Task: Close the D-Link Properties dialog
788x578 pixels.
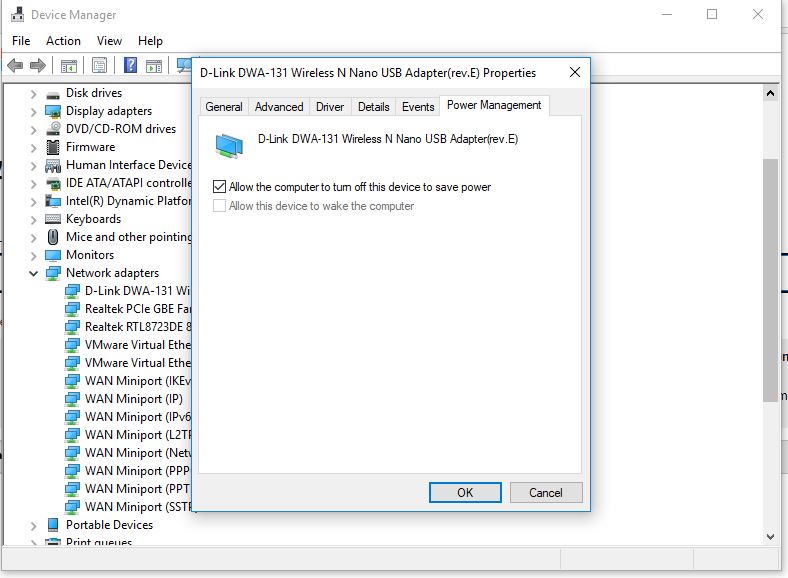Action: coord(574,72)
